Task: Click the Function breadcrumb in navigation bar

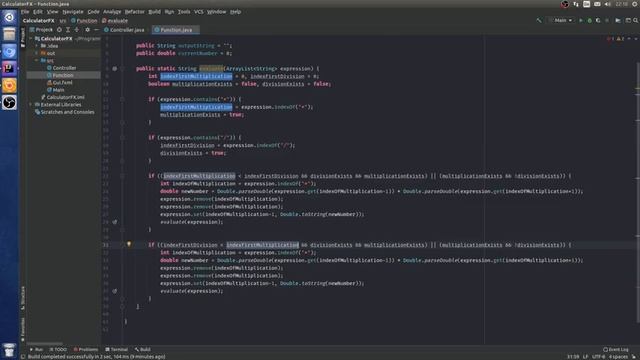Action: point(84,20)
